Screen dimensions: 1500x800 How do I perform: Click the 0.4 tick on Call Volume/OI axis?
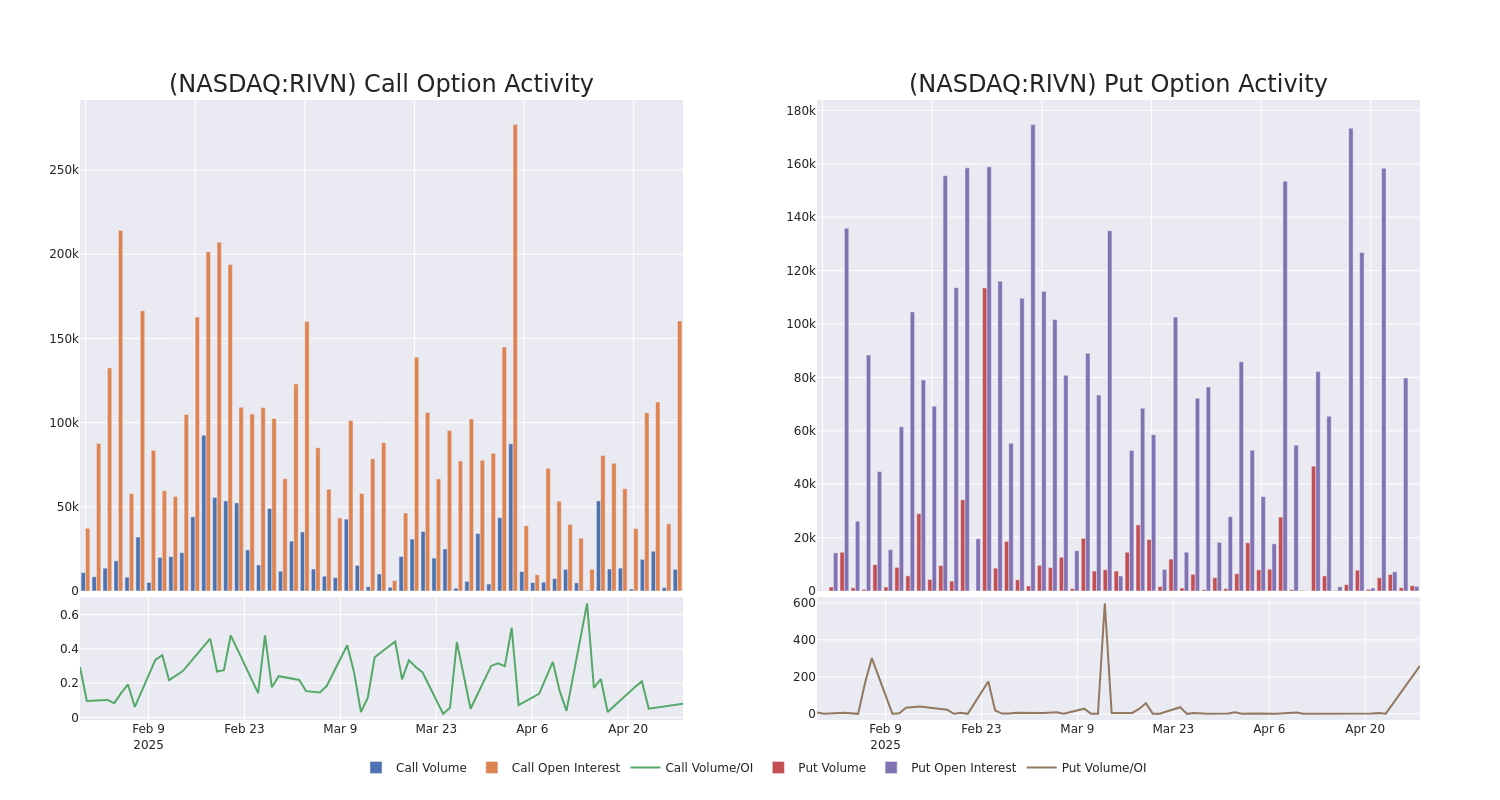(69, 649)
